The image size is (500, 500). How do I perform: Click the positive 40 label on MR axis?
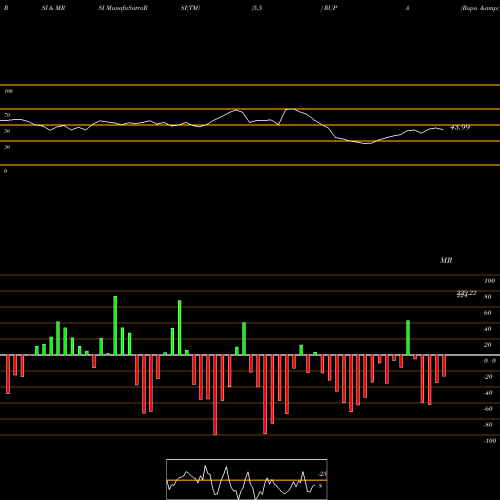coord(488,329)
